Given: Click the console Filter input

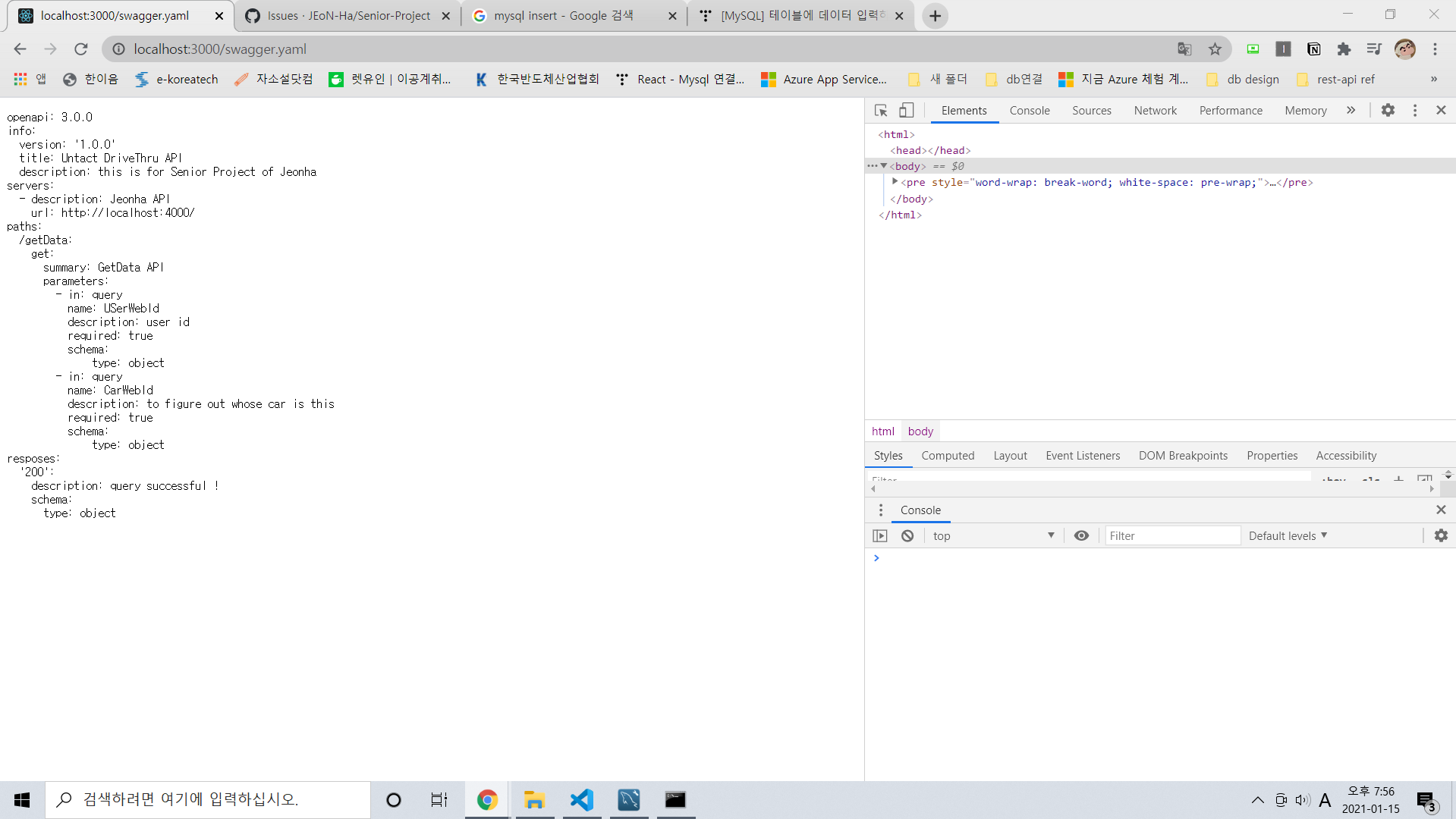Looking at the screenshot, I should (x=1172, y=536).
